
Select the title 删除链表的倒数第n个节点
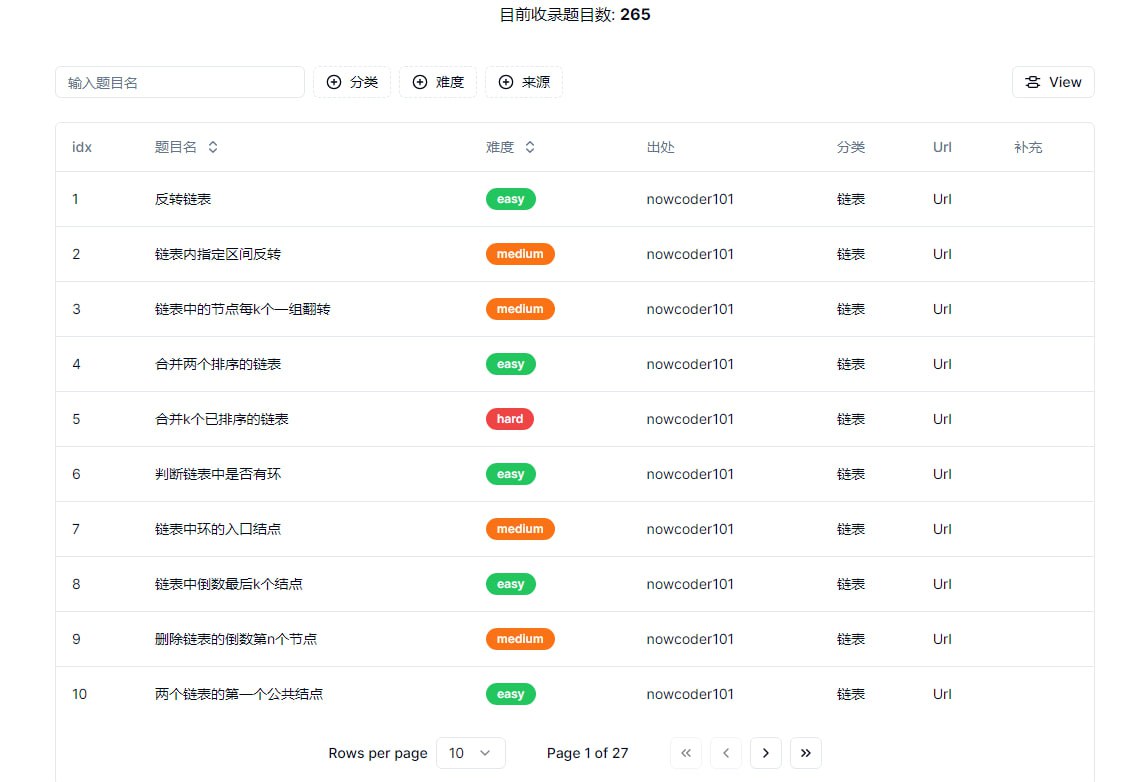pyautogui.click(x=235, y=640)
